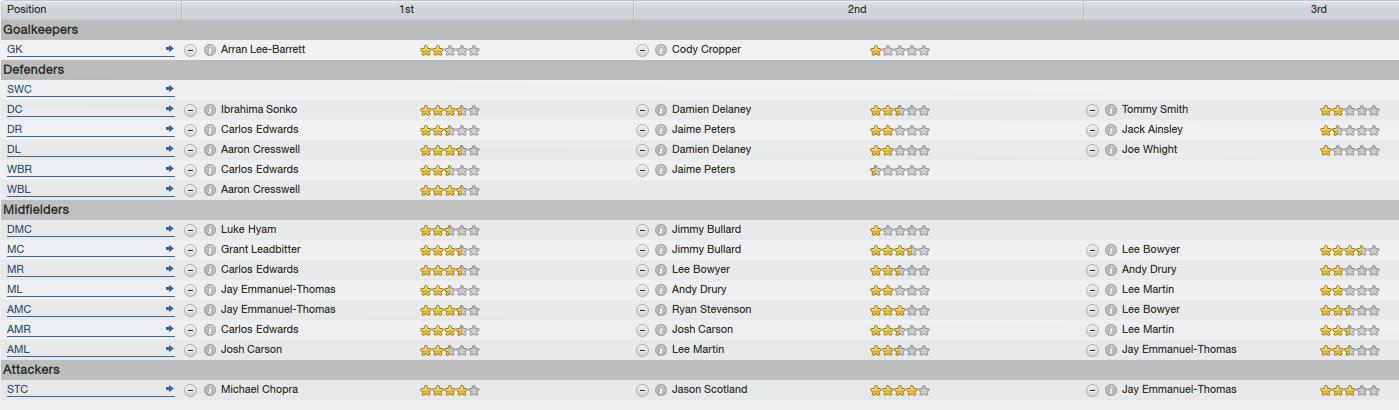Viewport: 1399px width, 410px height.
Task: Open player Luke Hyam in DMC row
Action: coord(248,229)
